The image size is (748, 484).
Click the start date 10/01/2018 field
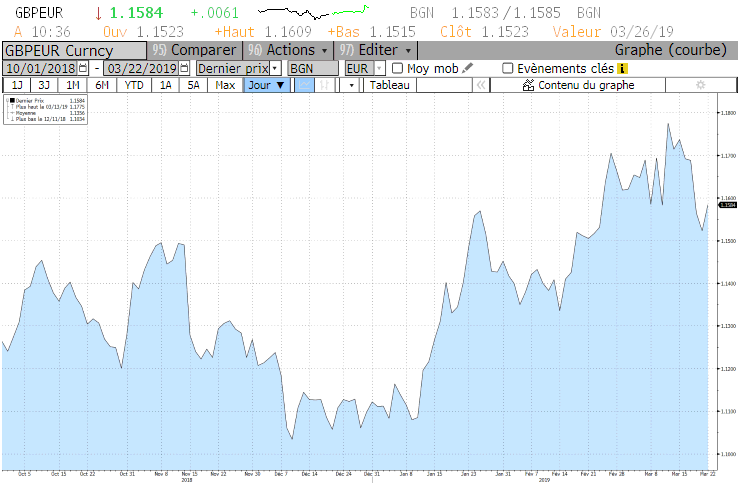click(x=41, y=68)
